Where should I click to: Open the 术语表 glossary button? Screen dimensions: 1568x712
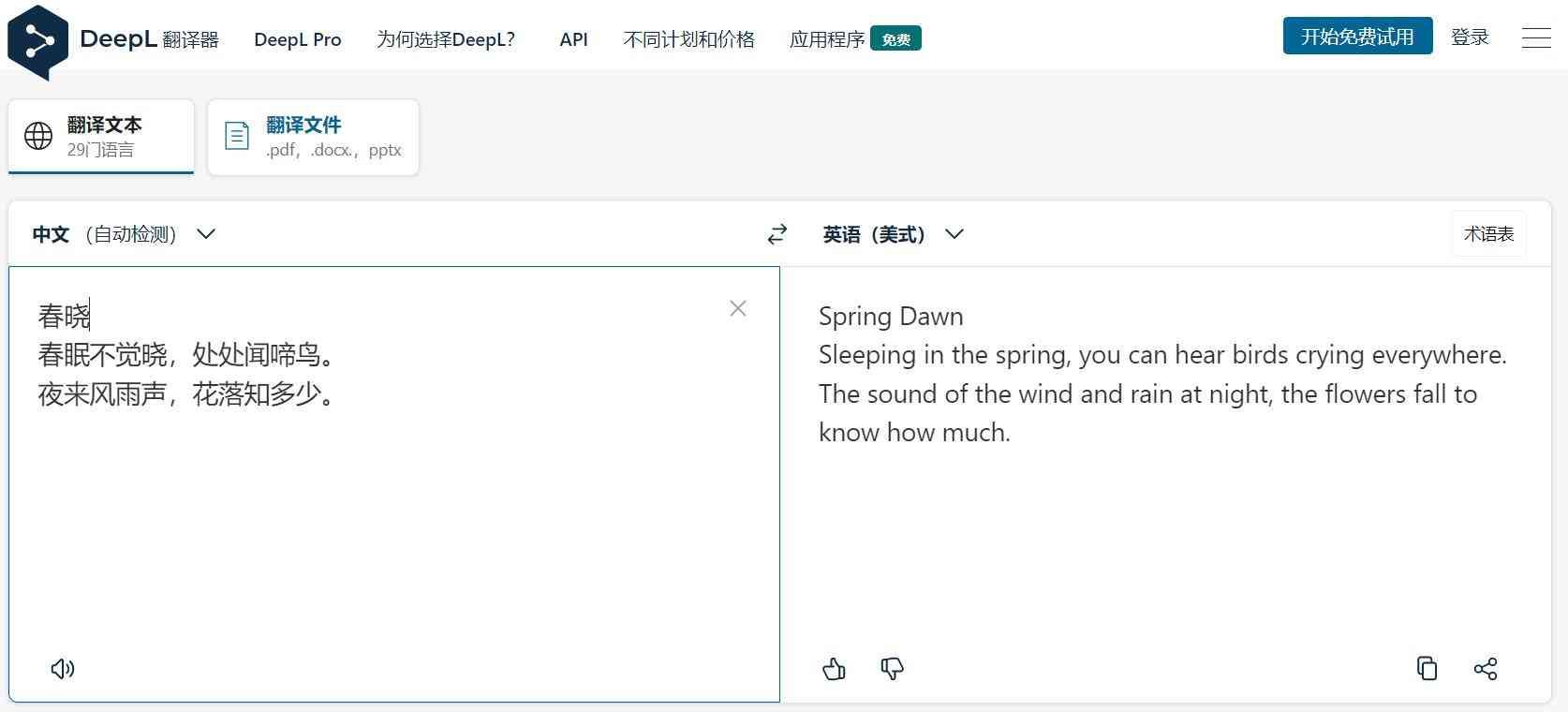[x=1488, y=234]
